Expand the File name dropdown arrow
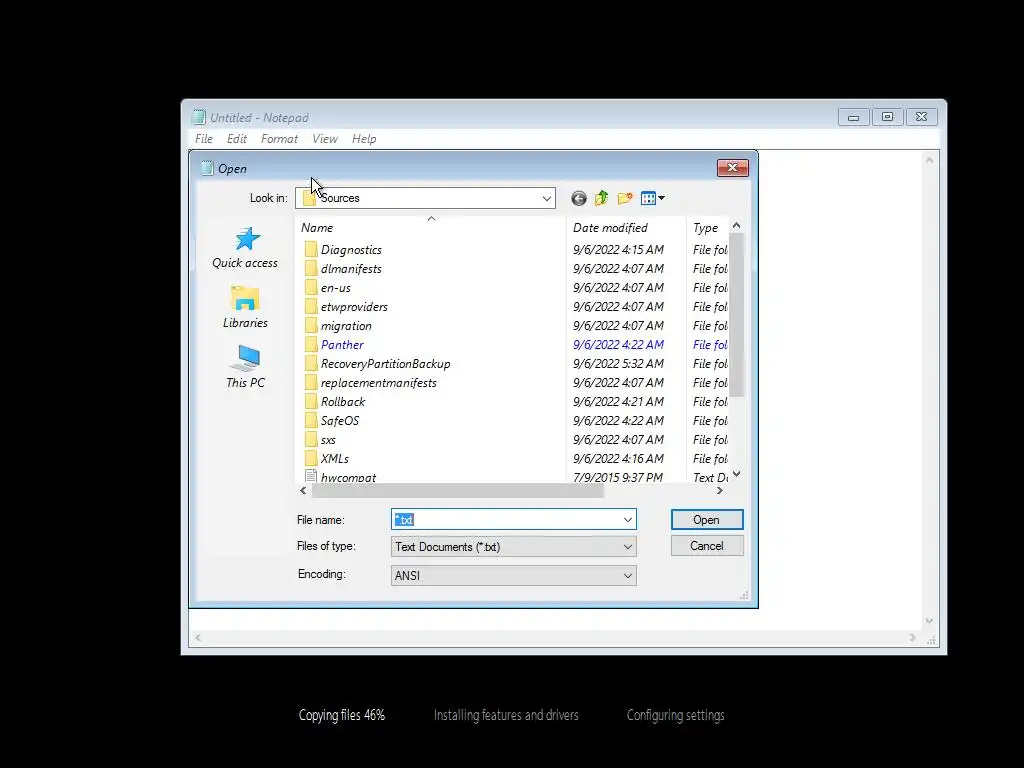This screenshot has height=768, width=1024. (x=628, y=520)
